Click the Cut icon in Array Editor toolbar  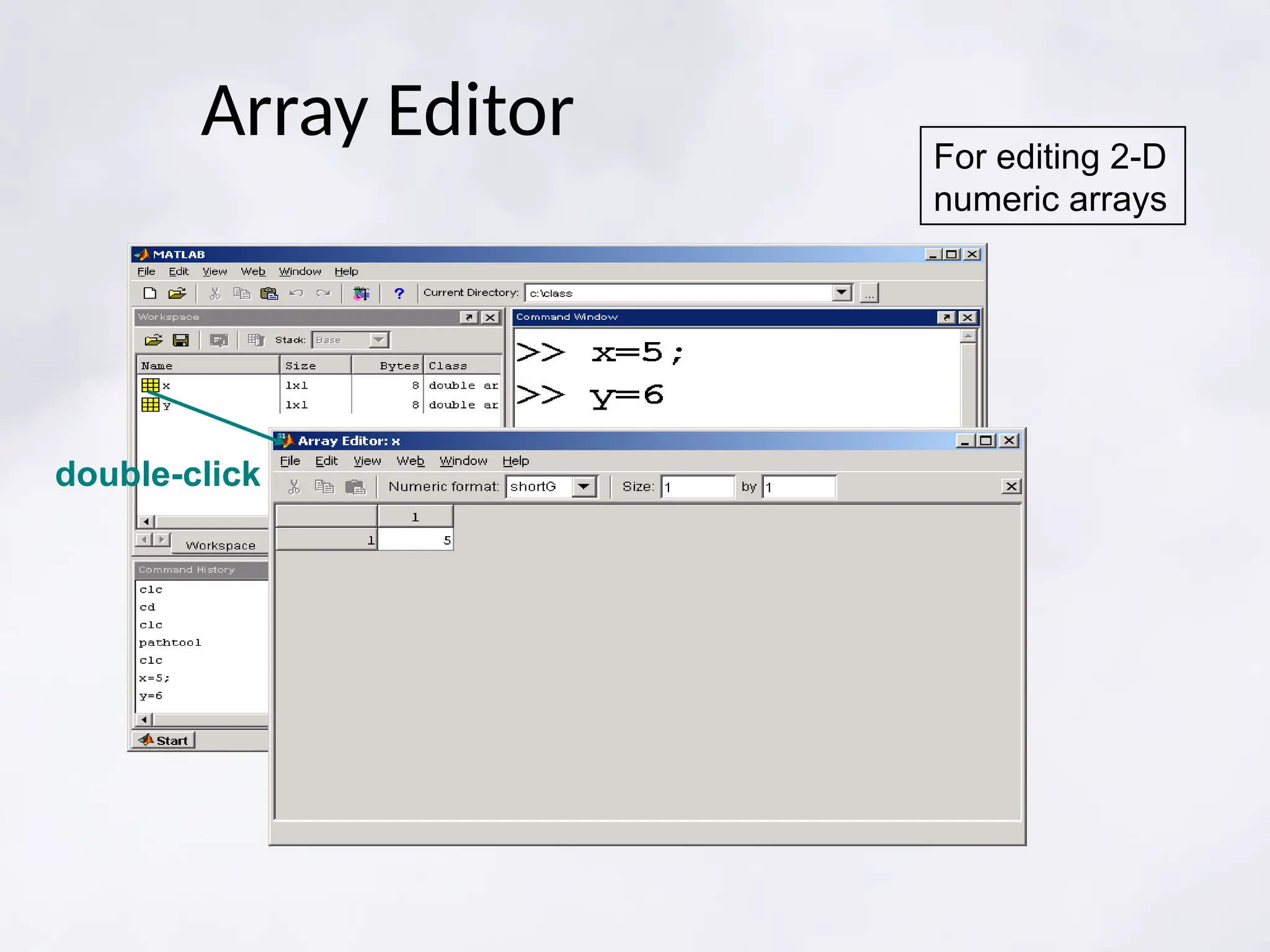[x=294, y=487]
